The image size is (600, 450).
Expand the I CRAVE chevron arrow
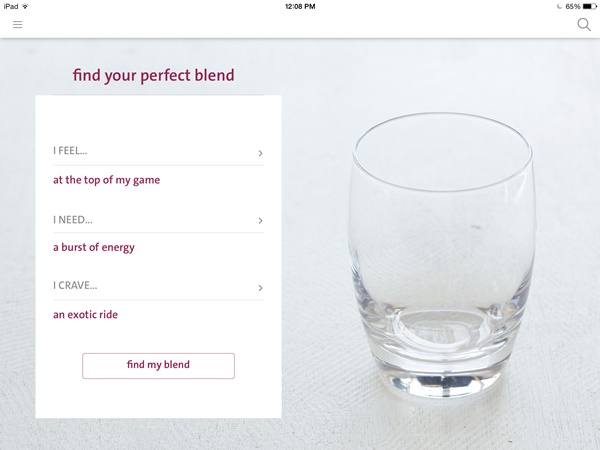260,288
